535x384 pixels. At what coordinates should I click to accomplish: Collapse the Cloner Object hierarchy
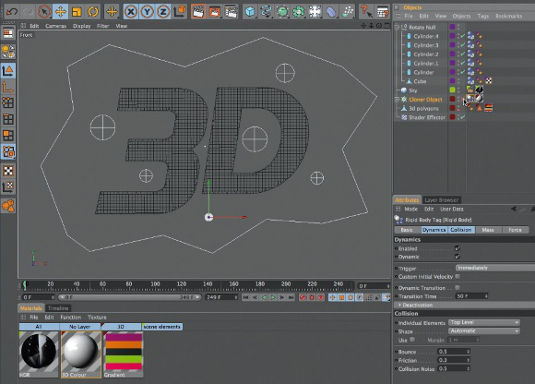pyautogui.click(x=396, y=100)
